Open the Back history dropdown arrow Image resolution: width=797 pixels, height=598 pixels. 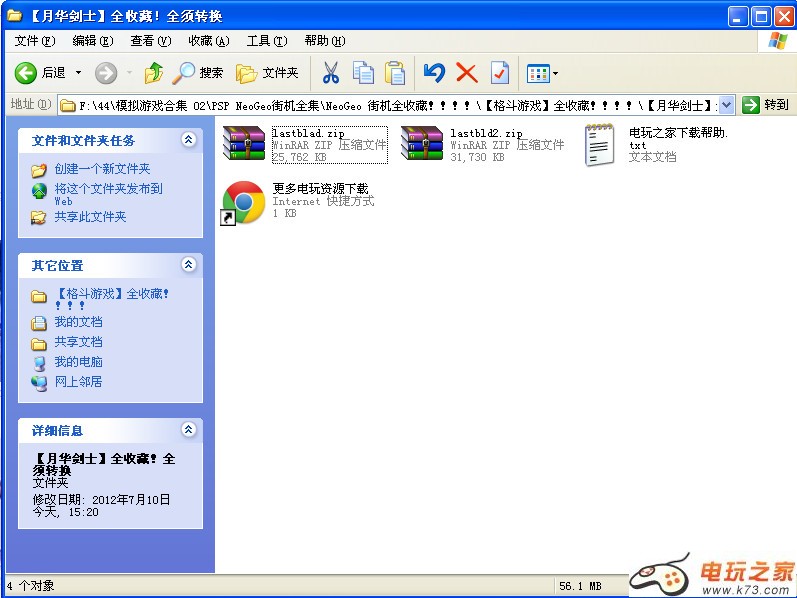point(78,73)
